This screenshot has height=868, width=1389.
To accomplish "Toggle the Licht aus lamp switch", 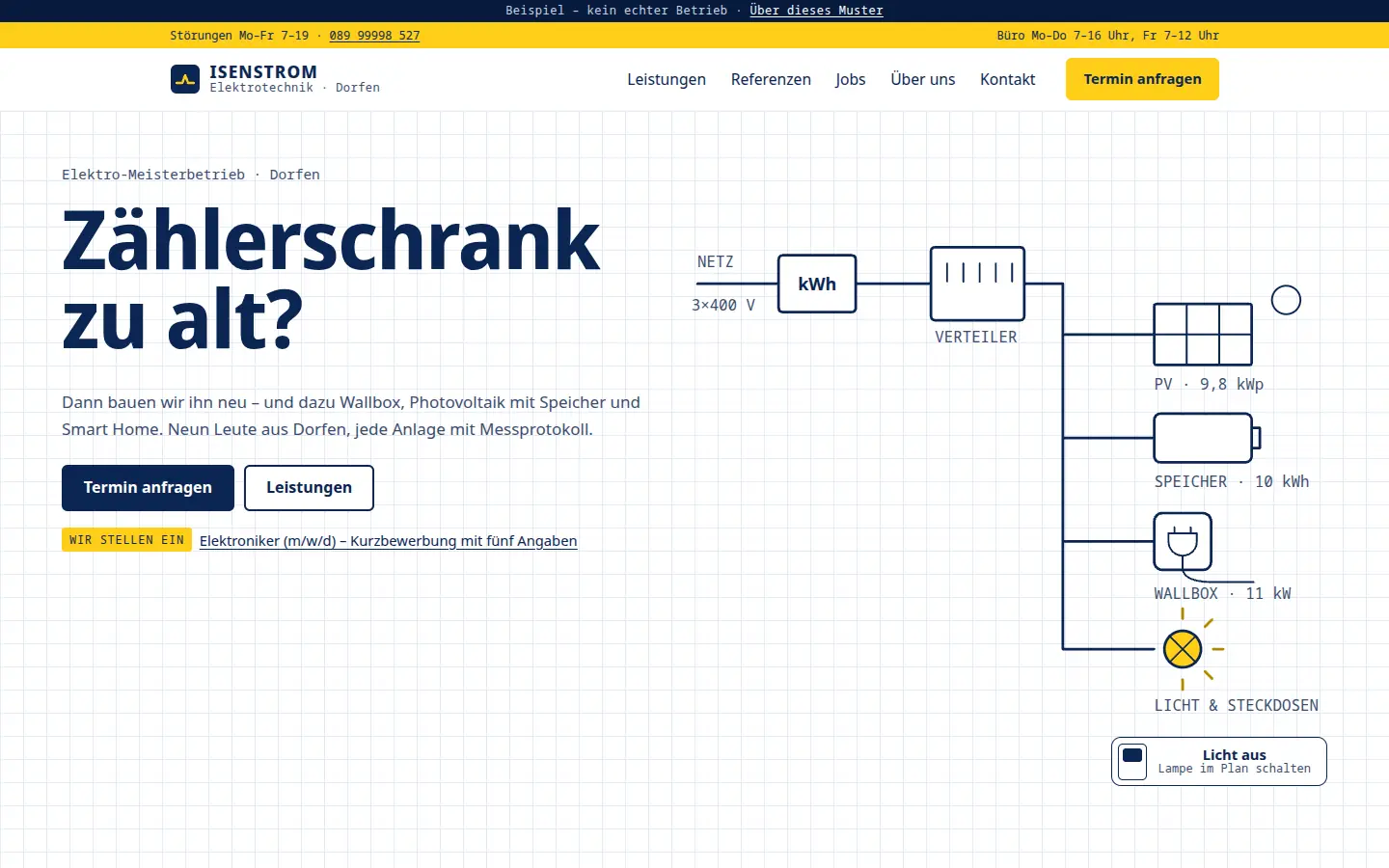I will pyautogui.click(x=1219, y=761).
